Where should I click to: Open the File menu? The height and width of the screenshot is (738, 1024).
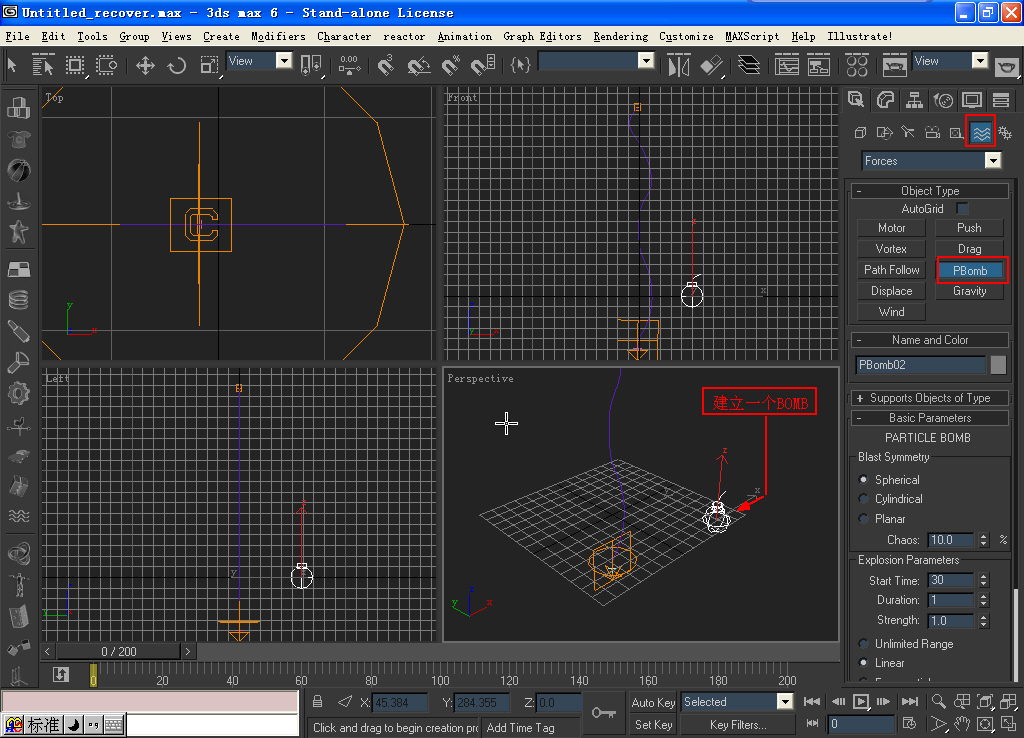click(17, 37)
